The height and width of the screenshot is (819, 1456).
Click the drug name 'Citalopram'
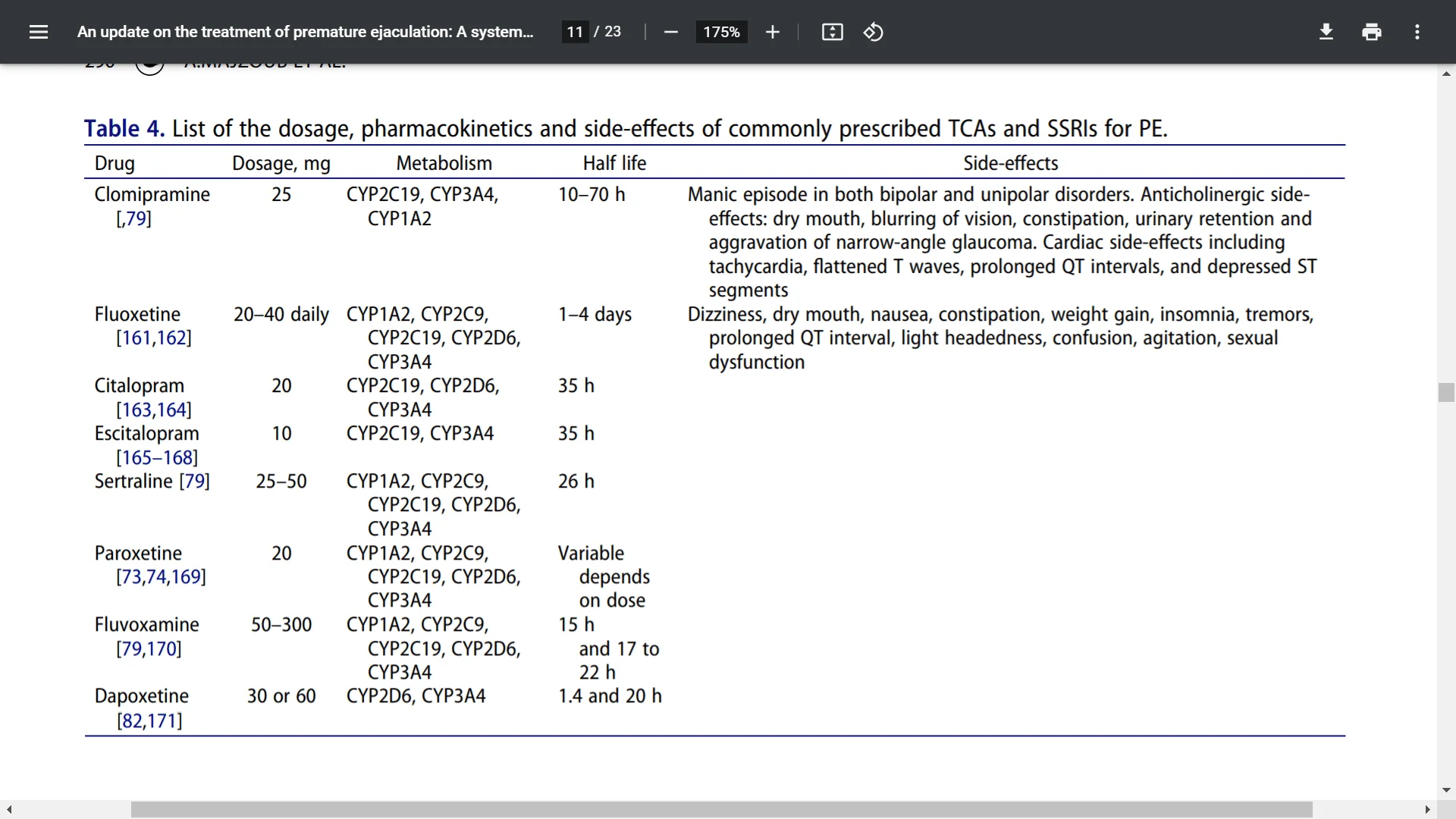coord(140,386)
